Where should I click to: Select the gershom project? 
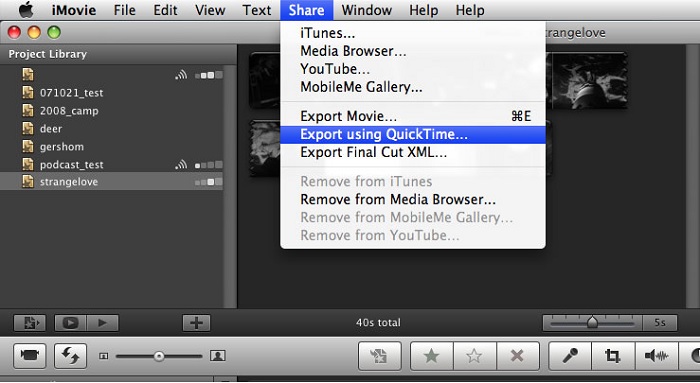tap(112, 146)
